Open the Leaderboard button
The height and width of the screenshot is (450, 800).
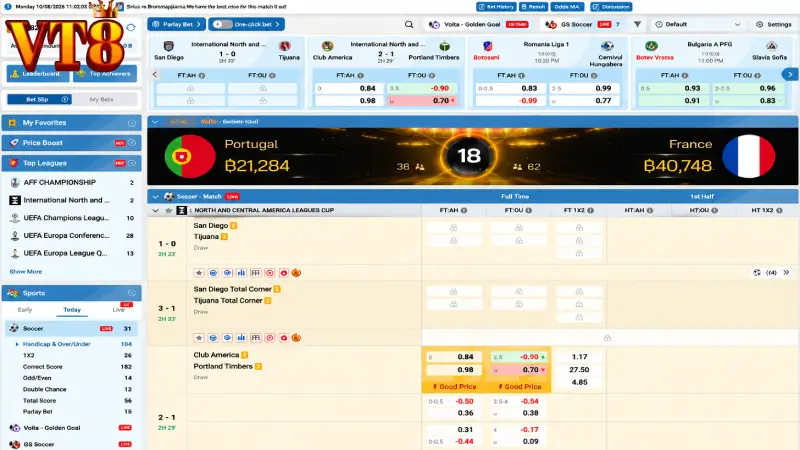[37, 74]
